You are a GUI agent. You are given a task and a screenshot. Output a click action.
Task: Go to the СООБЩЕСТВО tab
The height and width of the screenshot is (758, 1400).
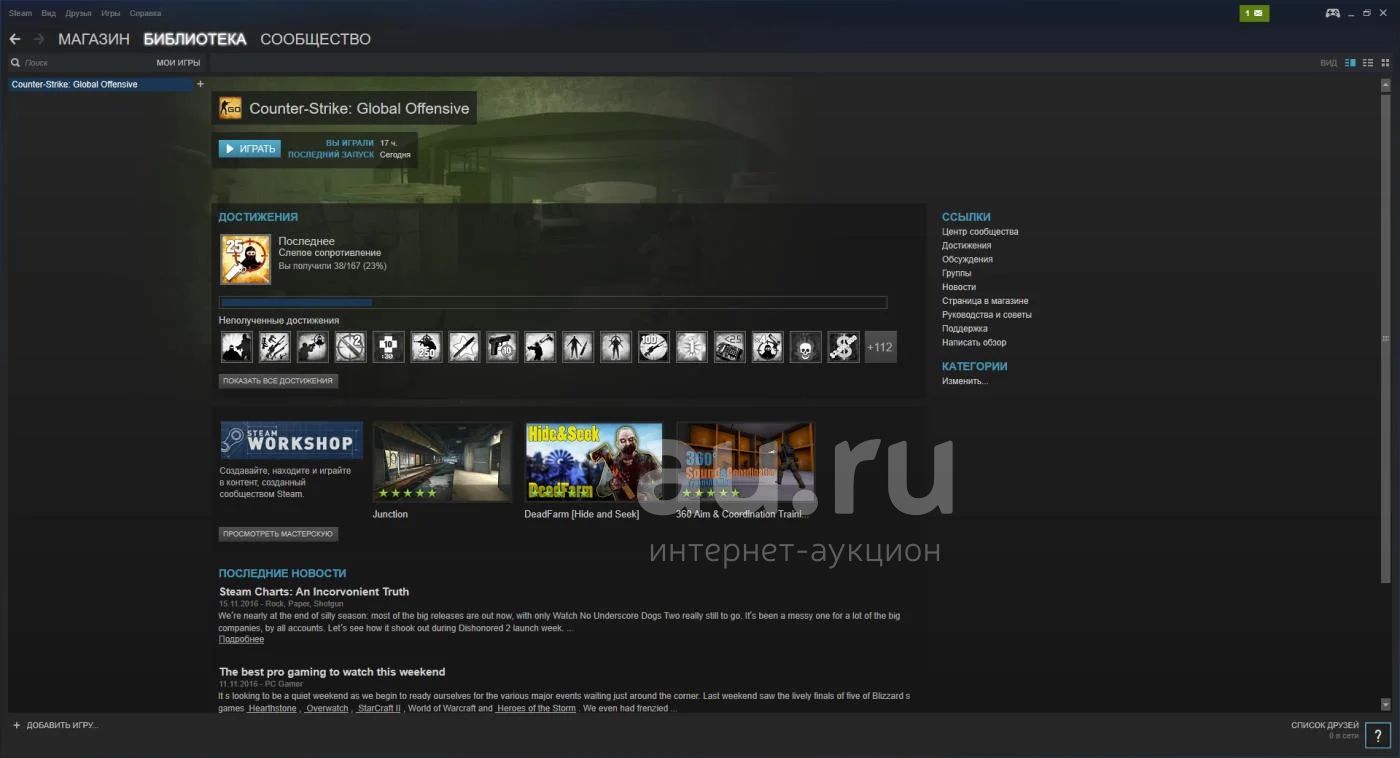pyautogui.click(x=315, y=39)
